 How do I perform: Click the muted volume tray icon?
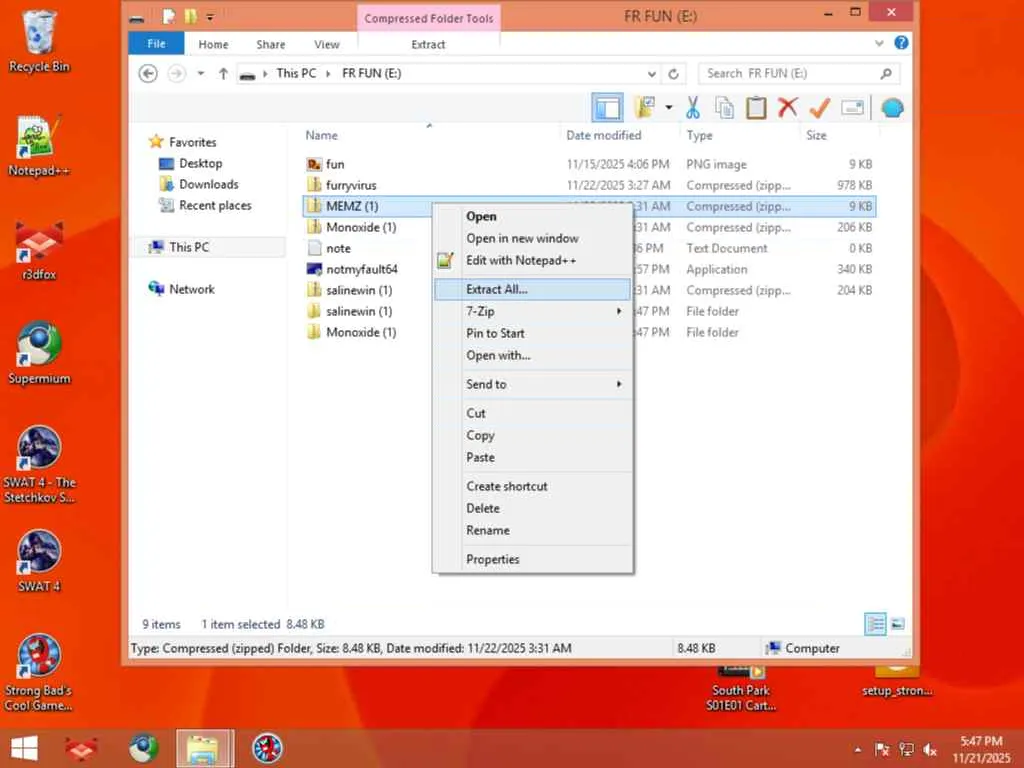pyautogui.click(x=930, y=750)
